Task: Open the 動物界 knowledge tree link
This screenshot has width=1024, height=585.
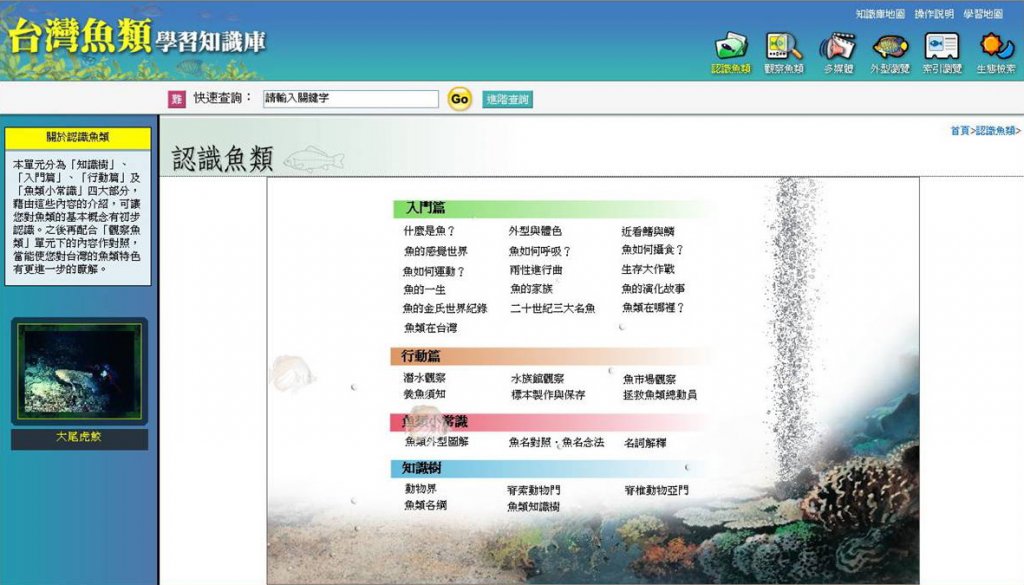Action: pos(421,489)
